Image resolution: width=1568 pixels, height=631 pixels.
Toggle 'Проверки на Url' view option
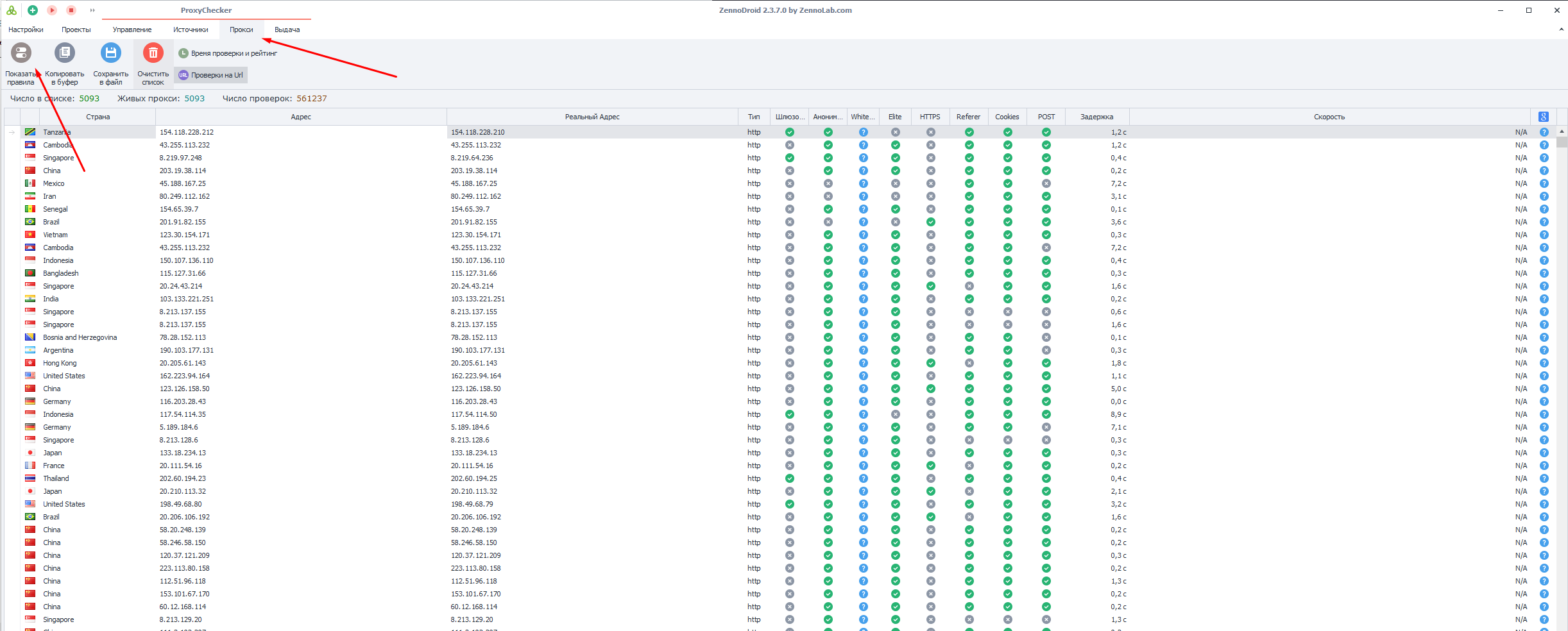point(210,75)
